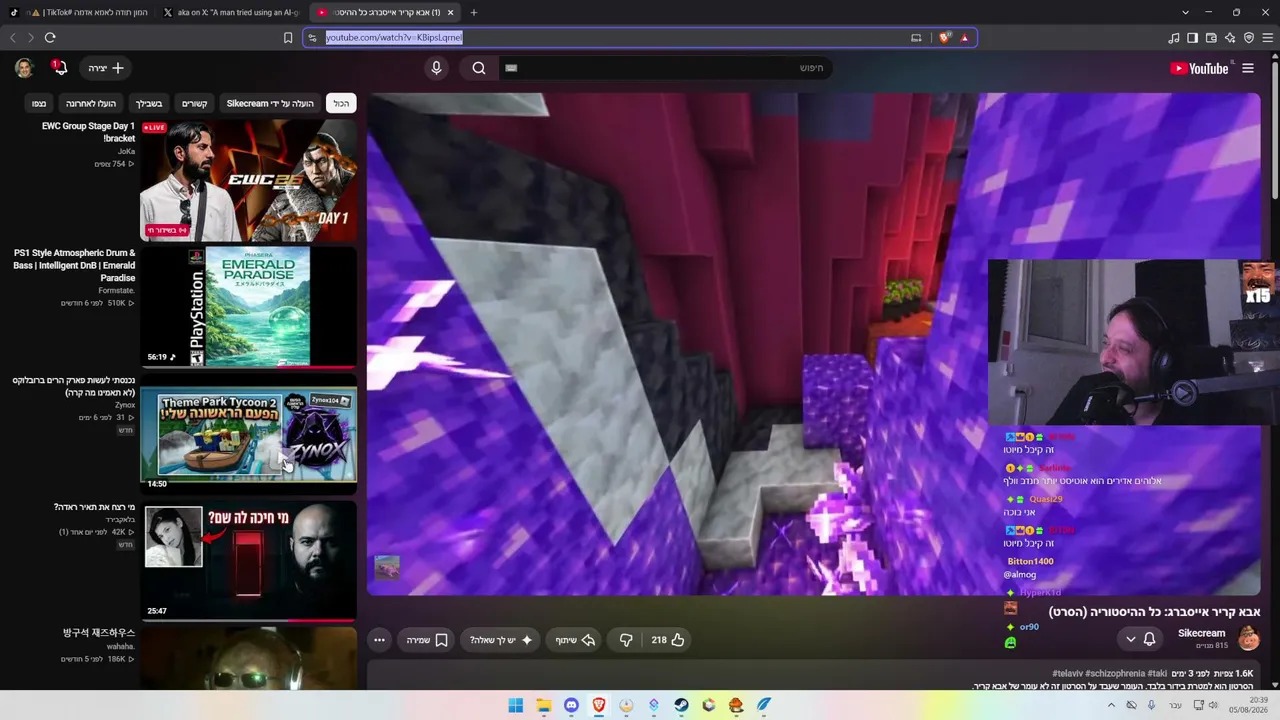Open the Windows Start menu
1280x720 pixels.
tap(516, 705)
